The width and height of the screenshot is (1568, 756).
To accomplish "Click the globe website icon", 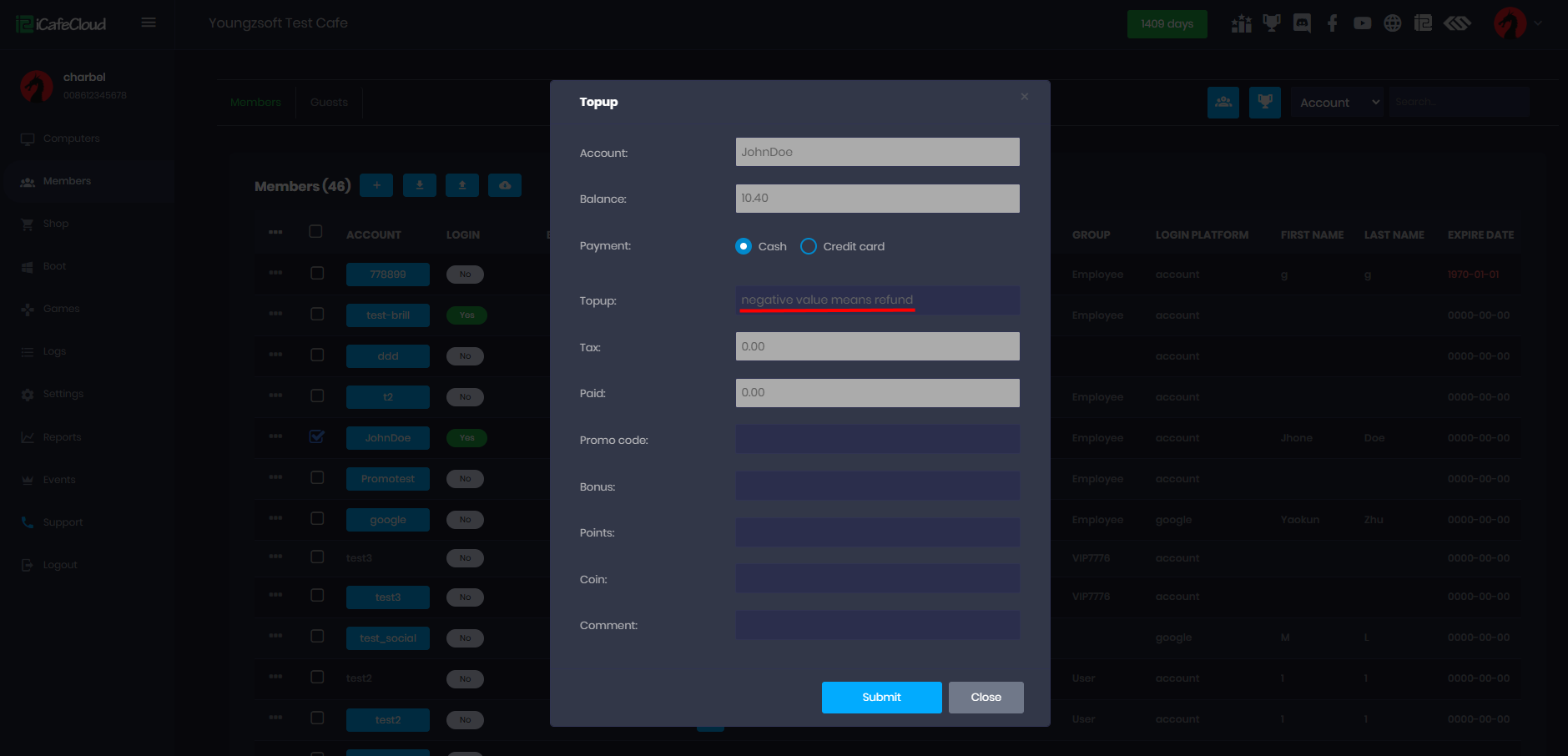I will tap(1392, 23).
